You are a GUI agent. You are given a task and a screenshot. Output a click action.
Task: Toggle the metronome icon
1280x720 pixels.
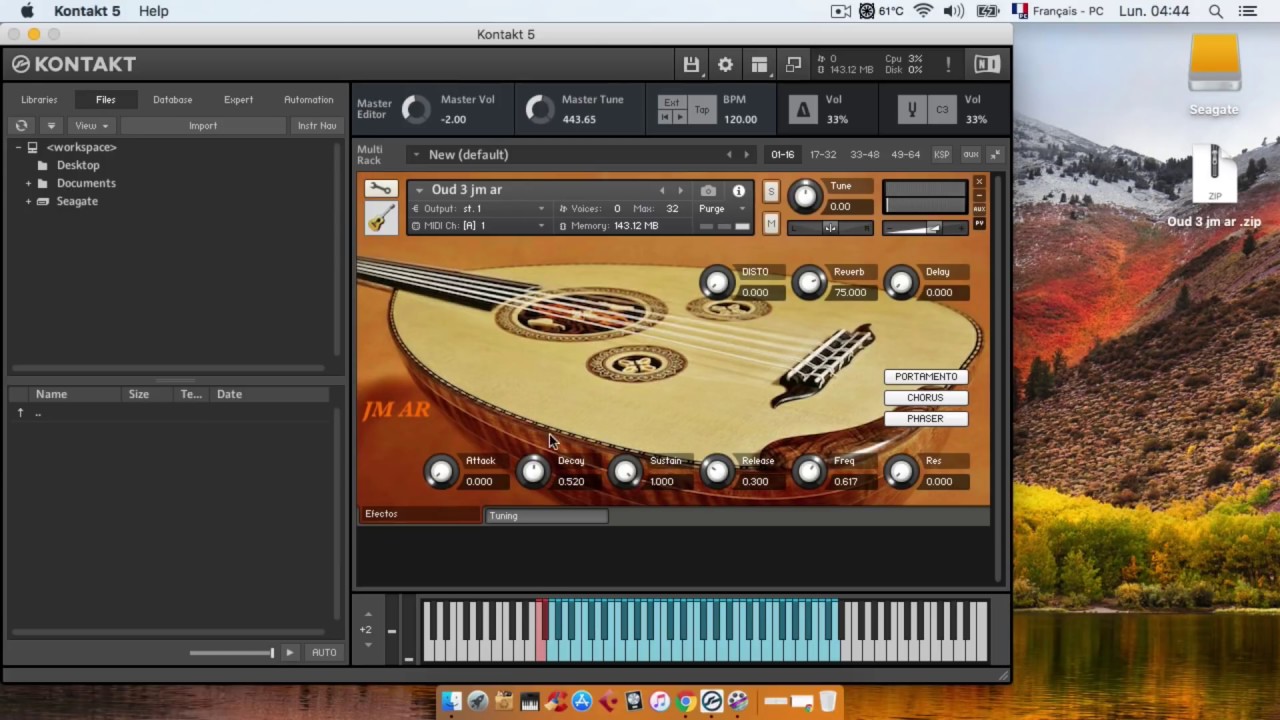coord(803,109)
